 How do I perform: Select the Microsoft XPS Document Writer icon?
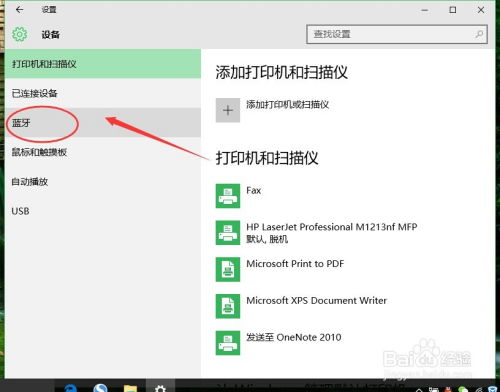point(228,306)
